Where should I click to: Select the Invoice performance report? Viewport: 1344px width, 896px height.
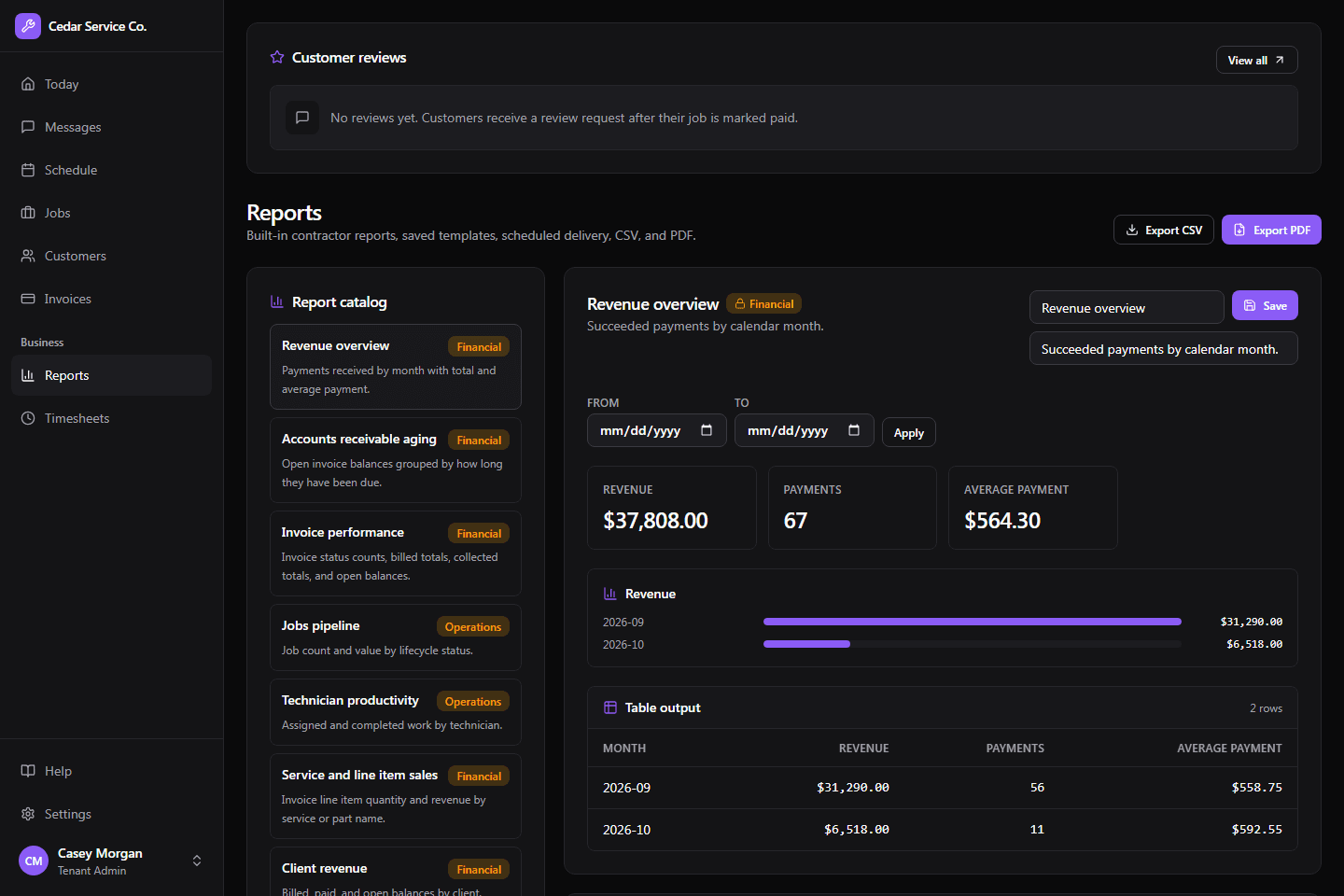tap(396, 553)
